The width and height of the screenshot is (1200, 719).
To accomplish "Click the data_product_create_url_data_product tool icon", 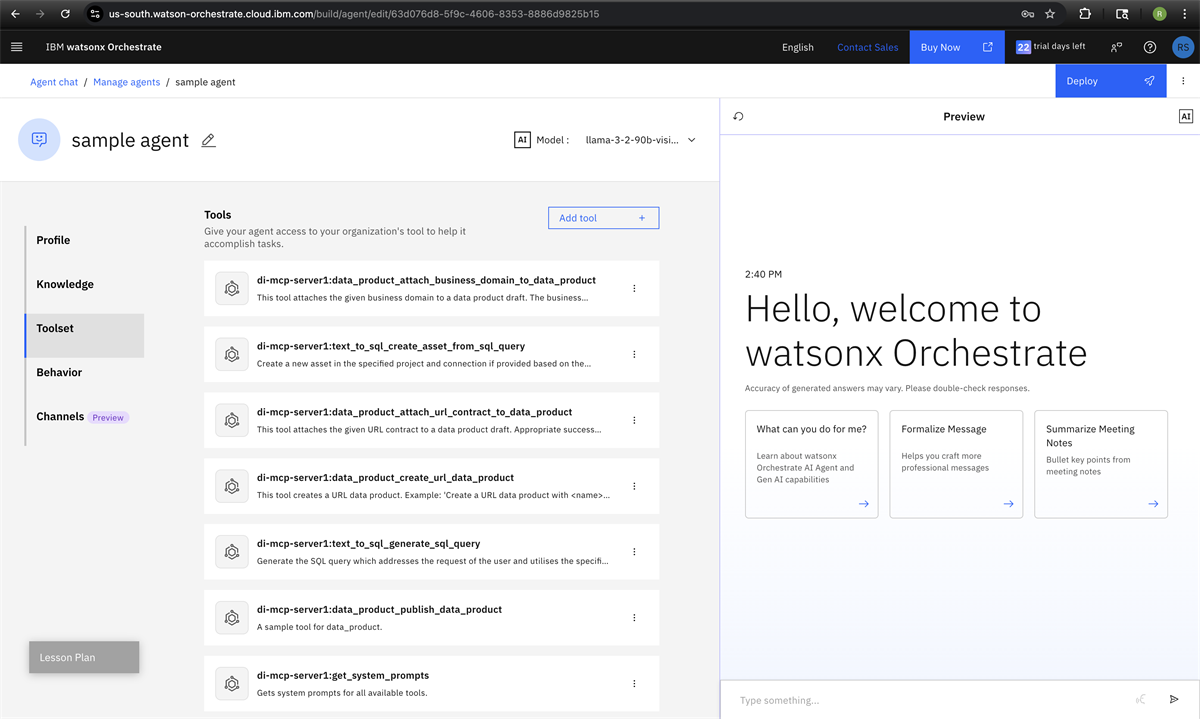I will [x=232, y=486].
